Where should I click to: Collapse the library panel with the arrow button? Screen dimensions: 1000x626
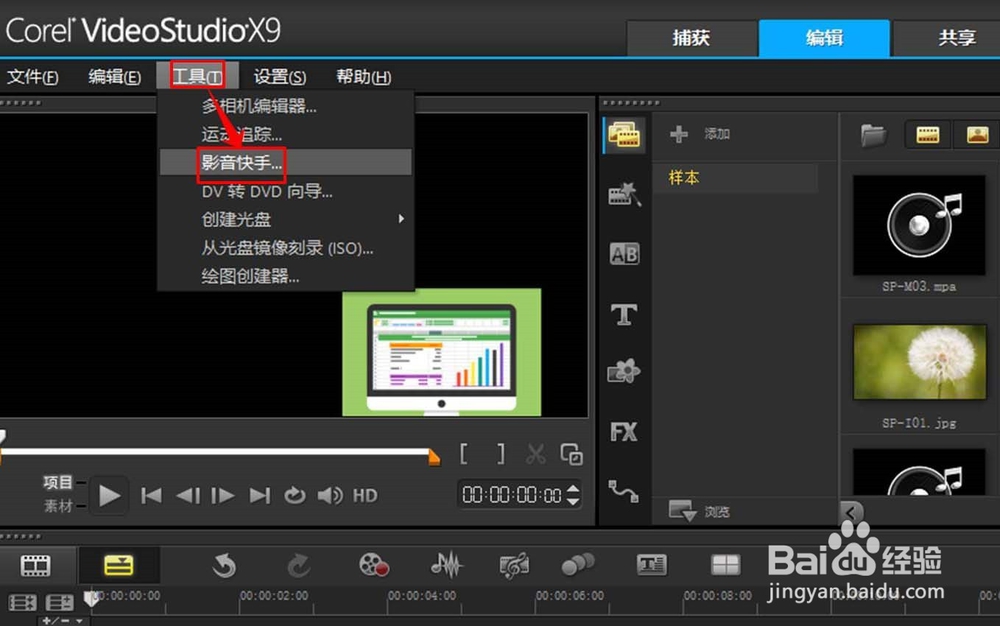click(x=851, y=511)
